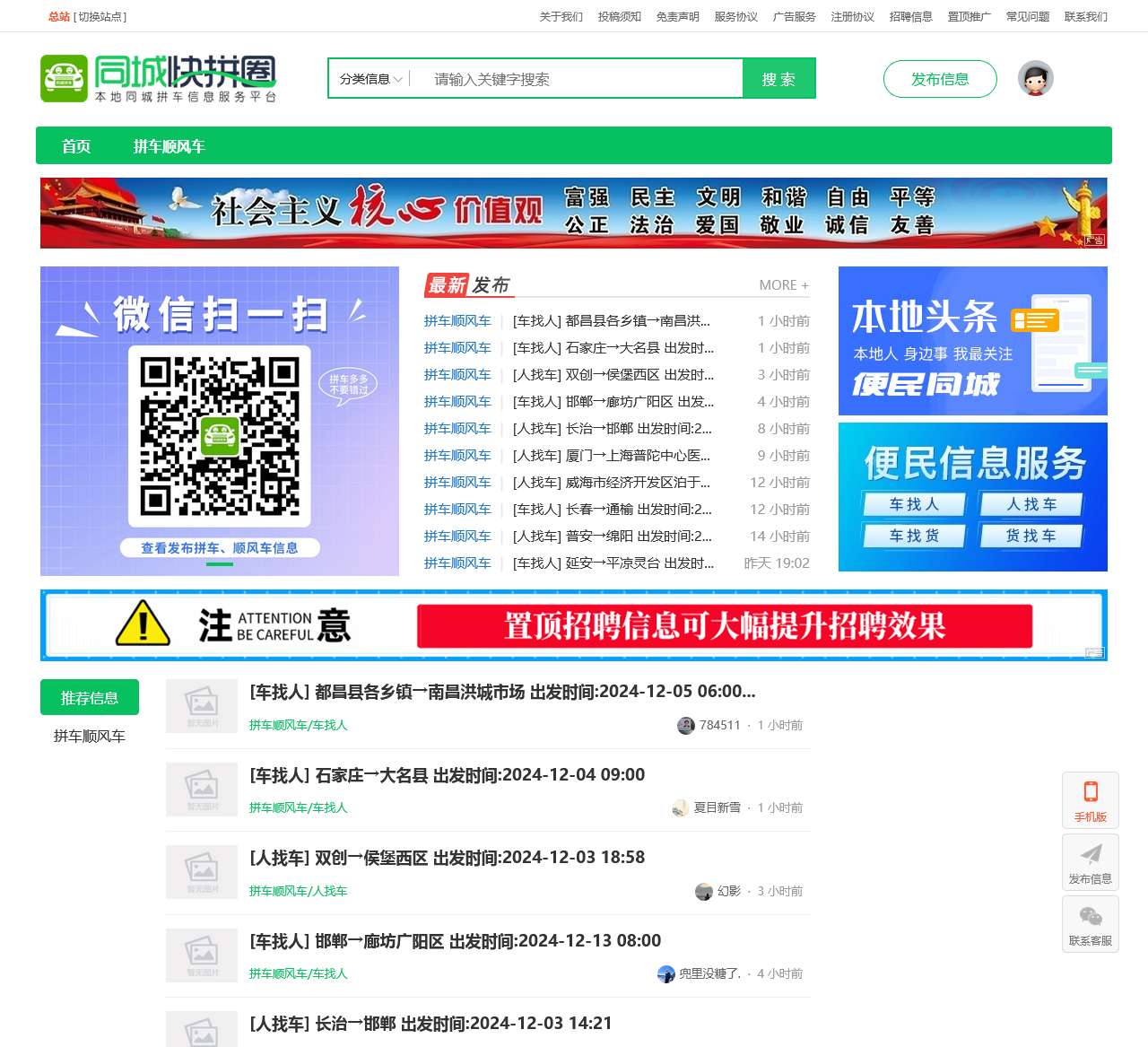This screenshot has height=1047, width=1148.
Task: Open 拼车顺风车 in the green nav bar
Action: pos(170,146)
